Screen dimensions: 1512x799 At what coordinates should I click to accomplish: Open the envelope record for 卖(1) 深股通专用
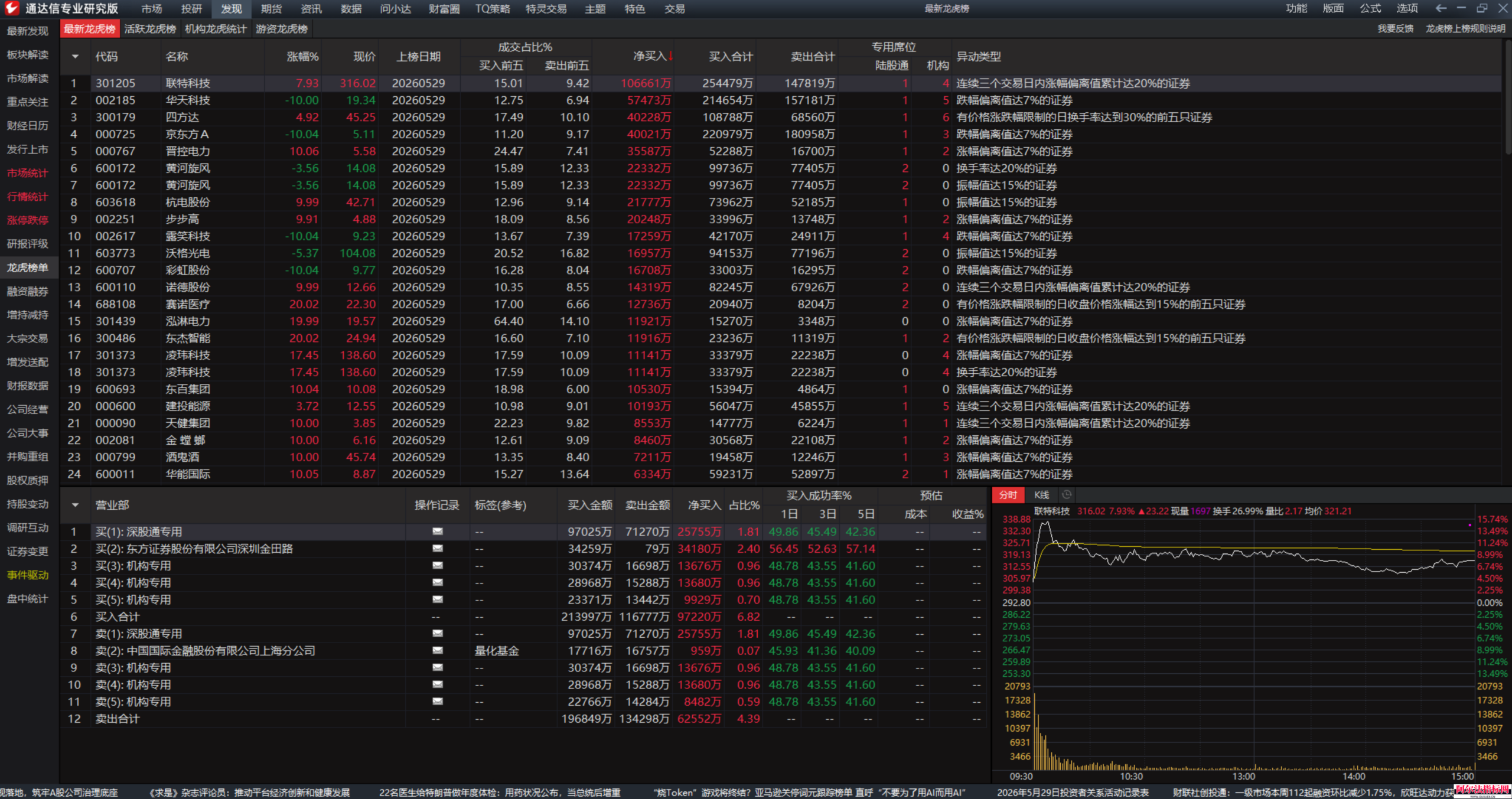pos(438,634)
